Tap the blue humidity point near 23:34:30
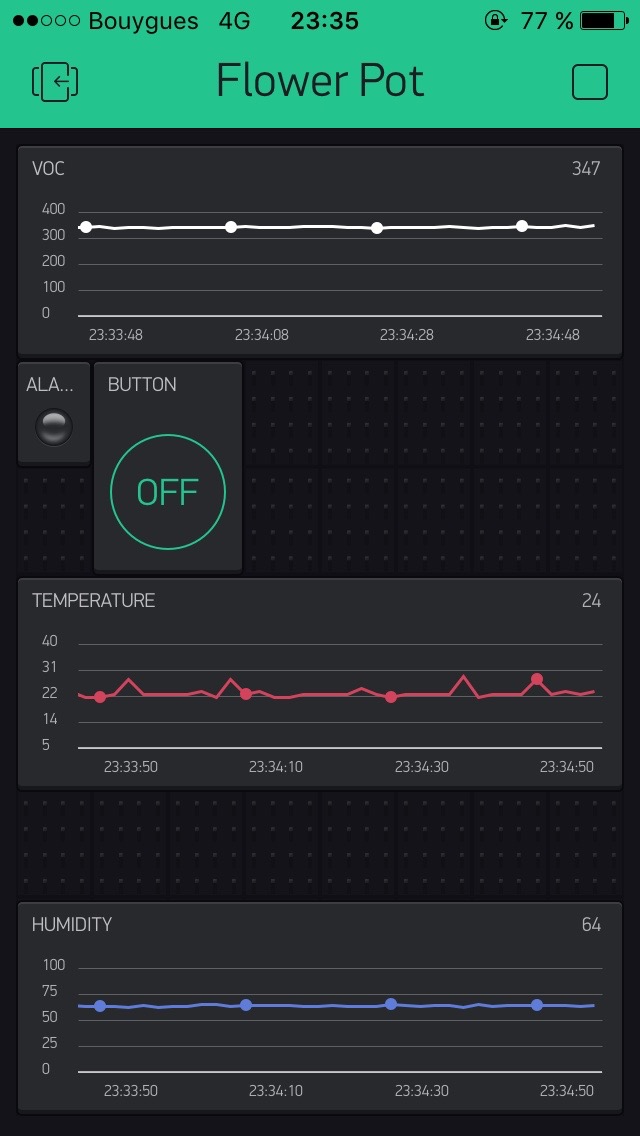640x1136 pixels. (391, 1004)
